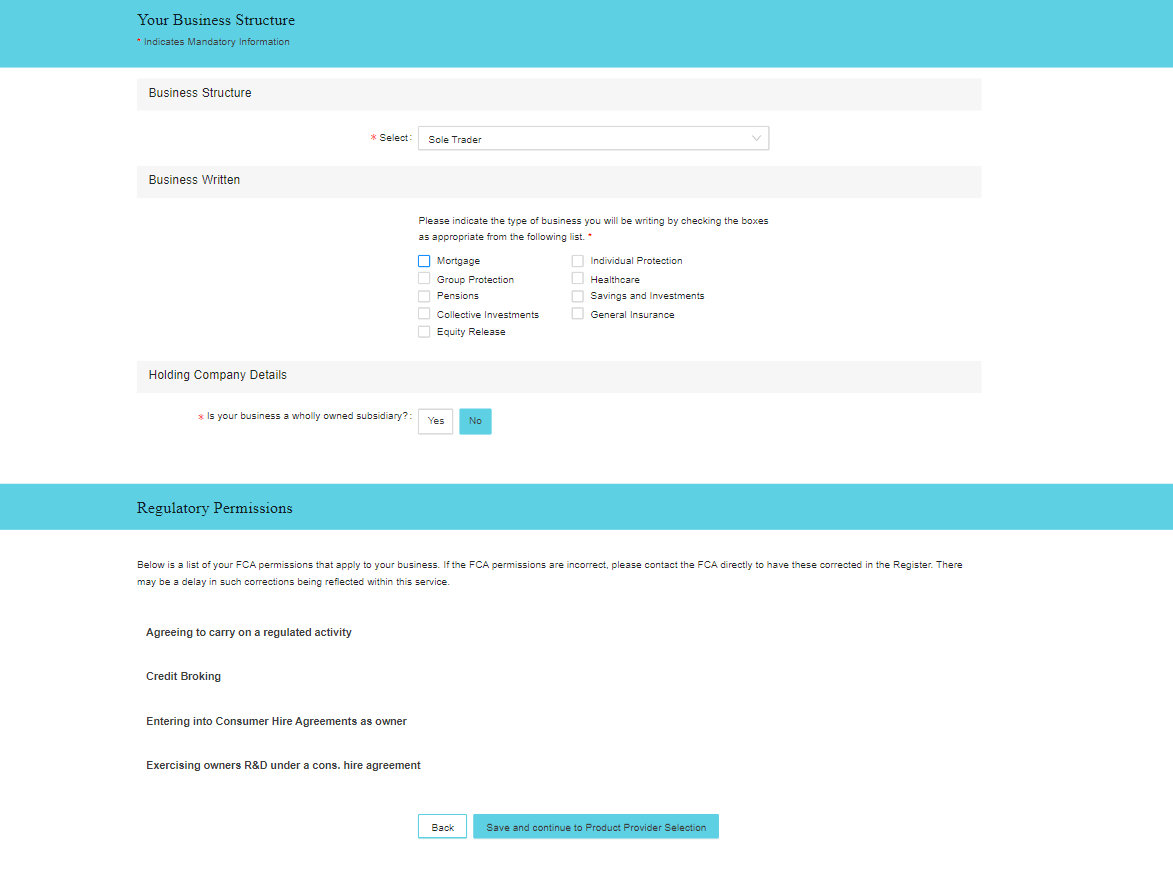This screenshot has width=1173, height=871.
Task: Tick the General Insurance checkbox
Action: (578, 314)
